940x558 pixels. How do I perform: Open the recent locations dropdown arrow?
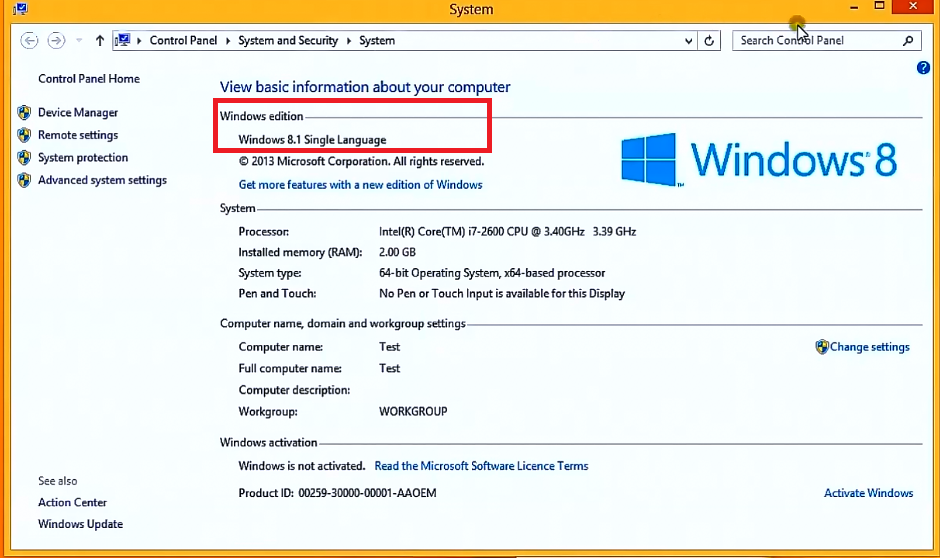tap(79, 40)
